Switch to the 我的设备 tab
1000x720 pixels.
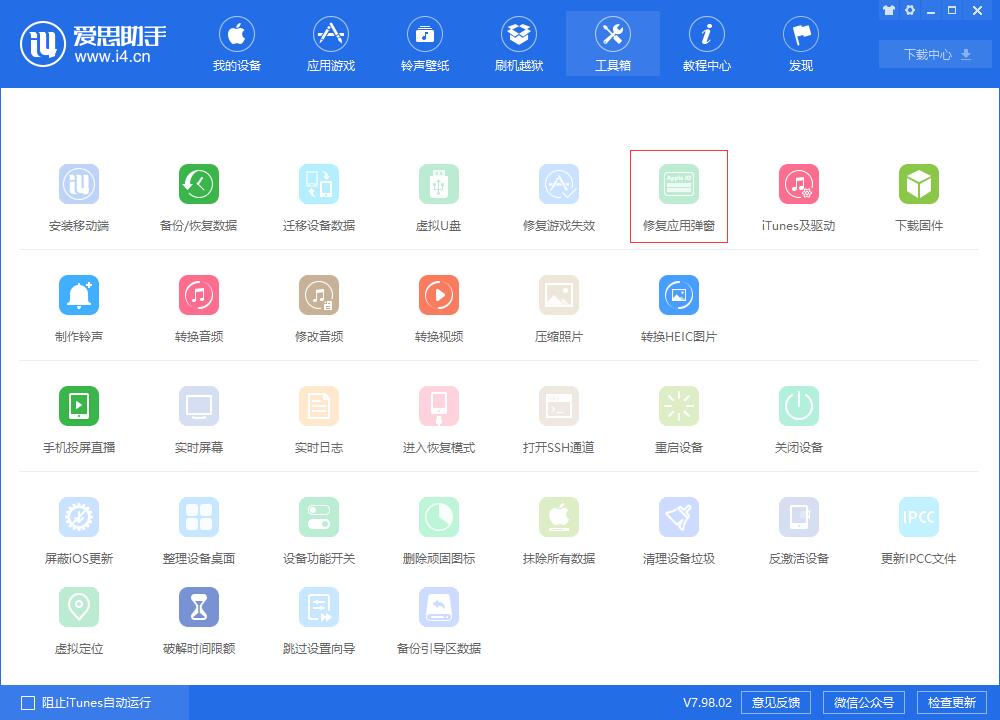237,43
